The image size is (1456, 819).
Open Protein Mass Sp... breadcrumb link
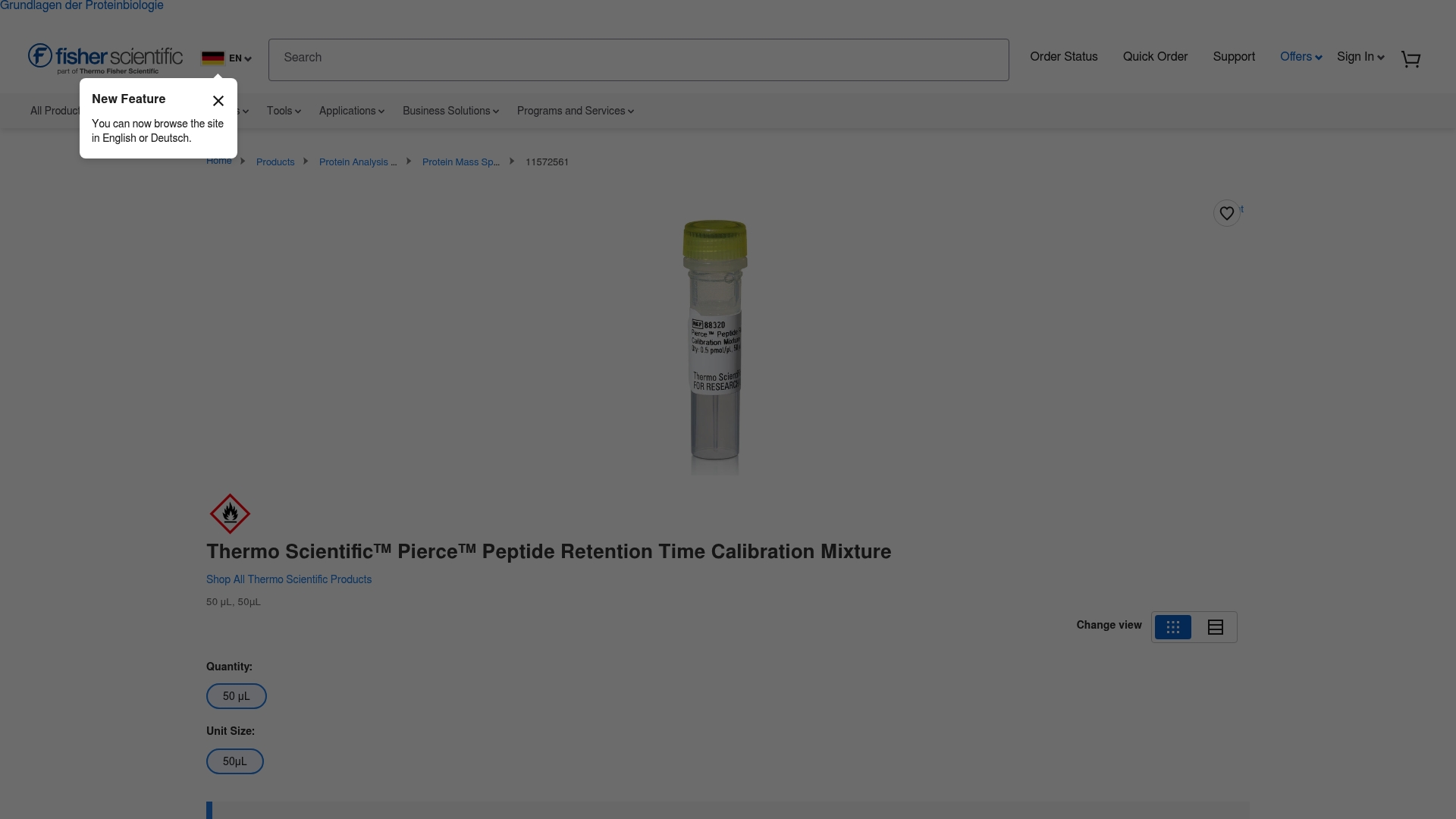click(x=461, y=162)
